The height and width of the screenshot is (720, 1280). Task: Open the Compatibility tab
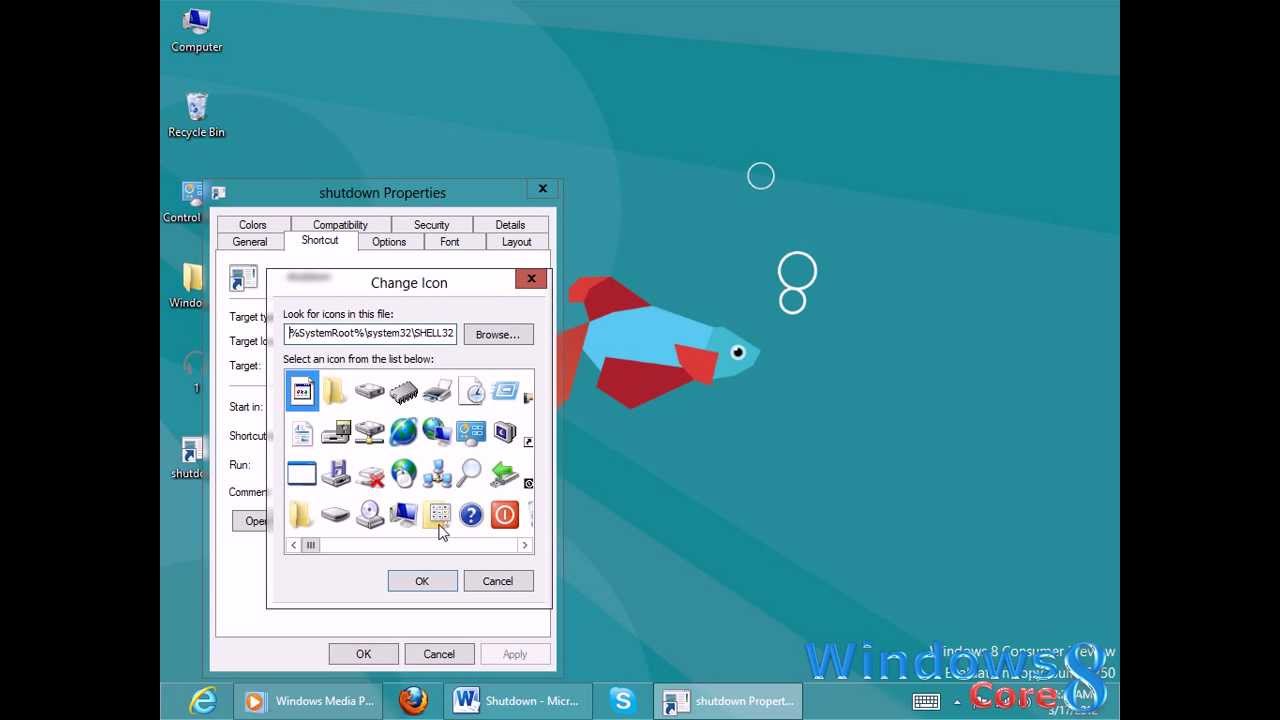340,225
